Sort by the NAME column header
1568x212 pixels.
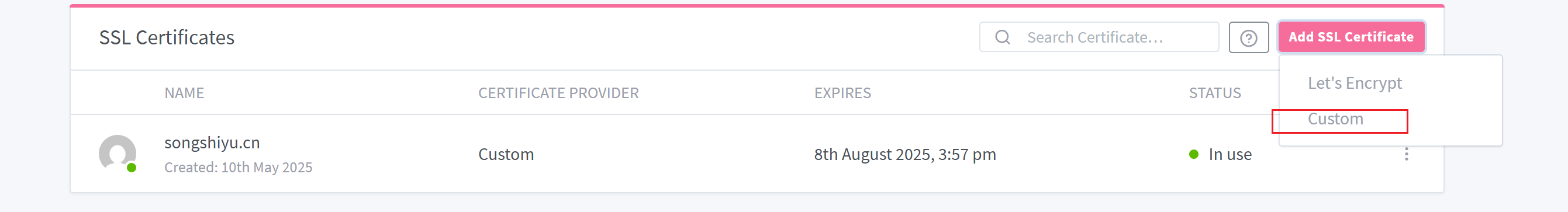[184, 93]
